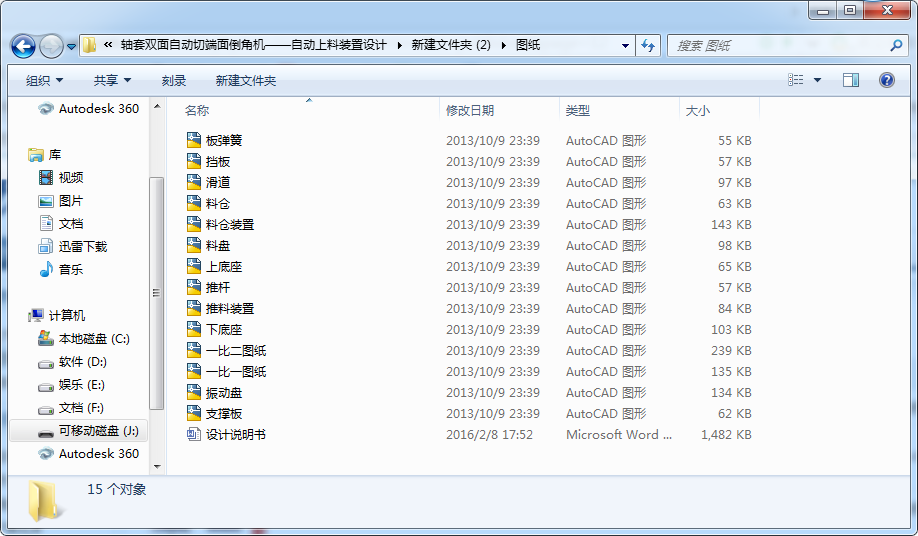The height and width of the screenshot is (536, 918).
Task: Select the 料盘 drawing file icon
Action: click(x=194, y=245)
